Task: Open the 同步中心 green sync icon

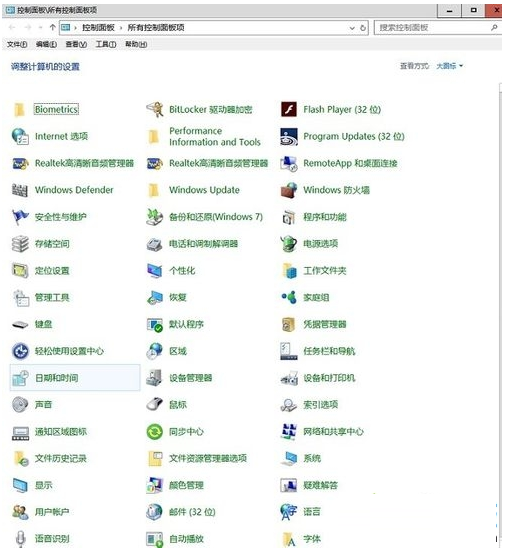Action: tap(155, 432)
